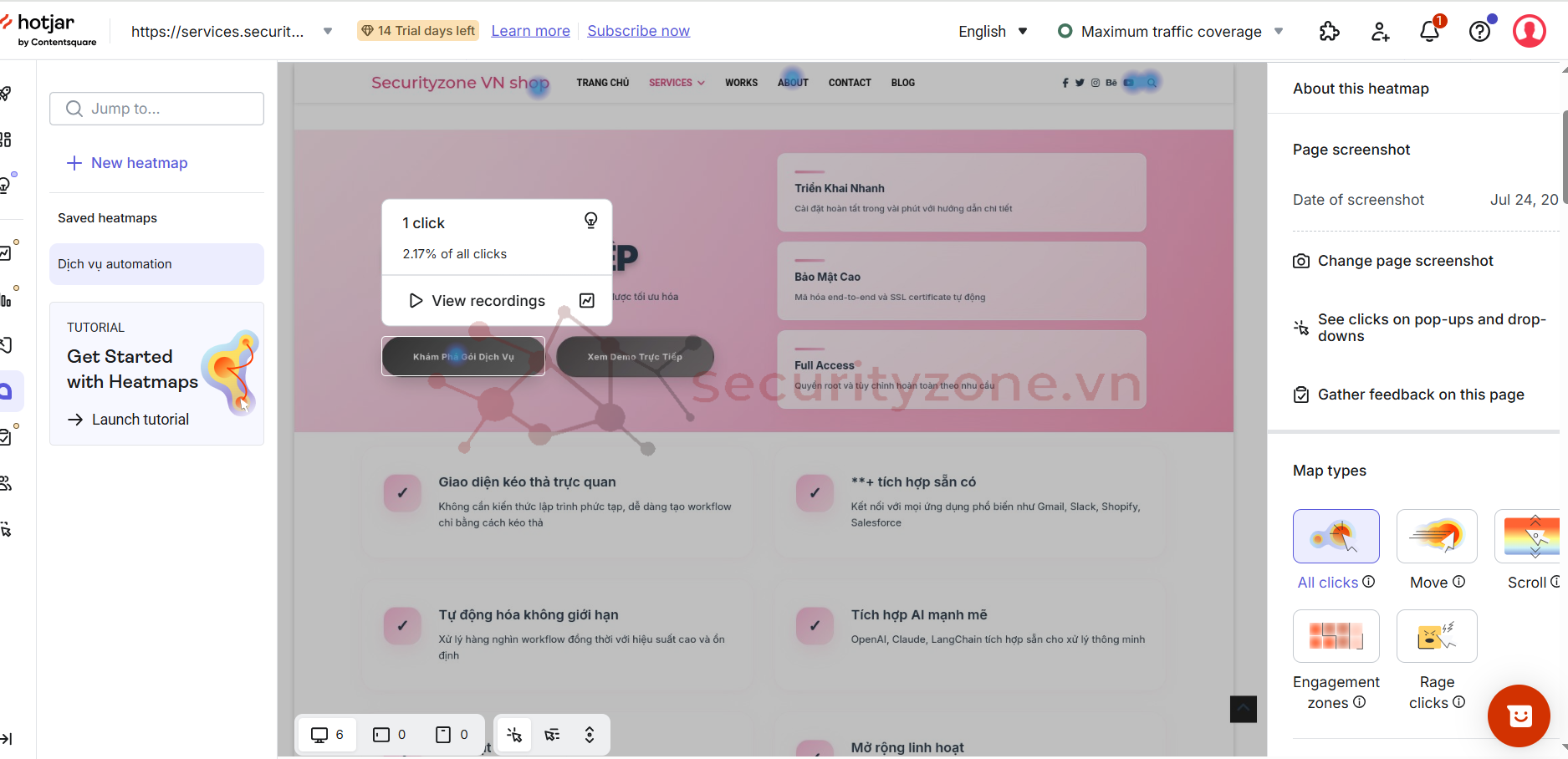Viewport: 1568px width, 759px height.
Task: Click CONTACT in site navigation
Action: click(x=850, y=83)
